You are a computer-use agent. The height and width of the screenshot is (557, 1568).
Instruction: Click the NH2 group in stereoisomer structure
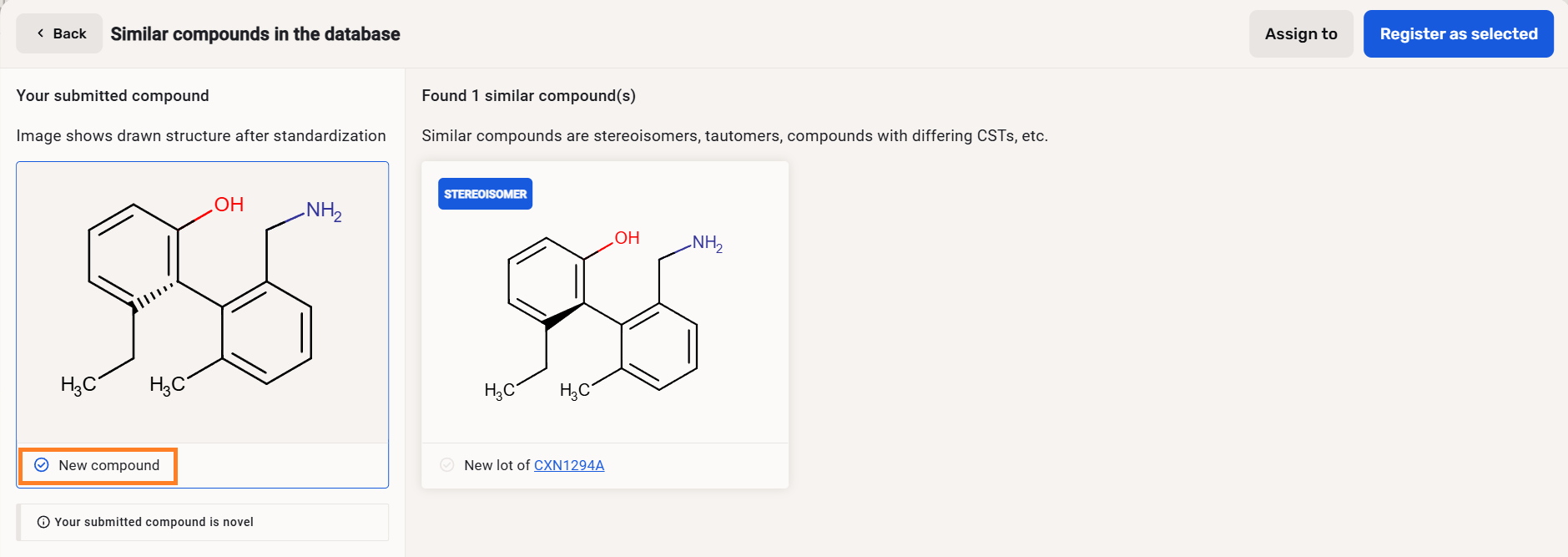pos(707,243)
